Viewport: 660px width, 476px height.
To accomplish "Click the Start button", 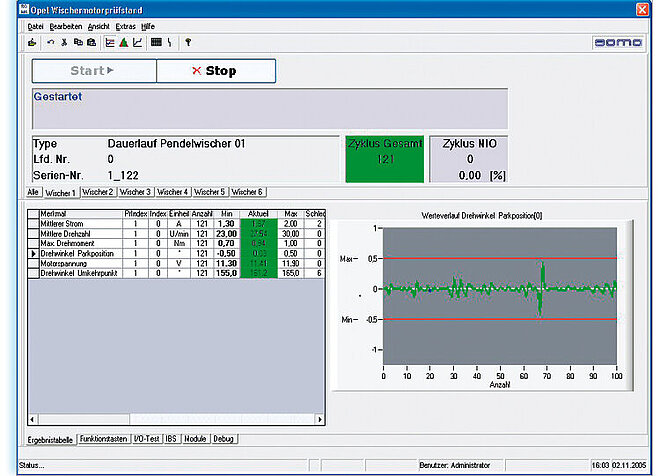I will (x=94, y=71).
